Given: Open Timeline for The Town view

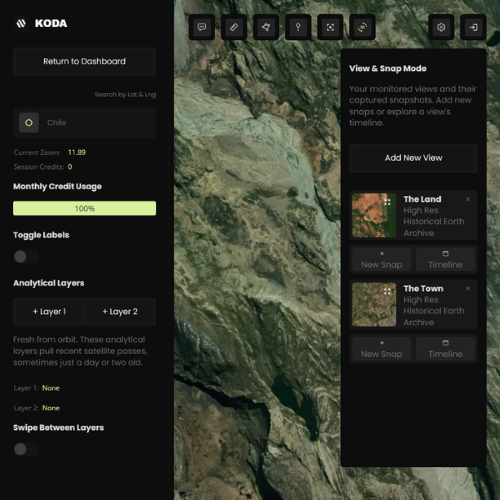Looking at the screenshot, I should pyautogui.click(x=445, y=349).
